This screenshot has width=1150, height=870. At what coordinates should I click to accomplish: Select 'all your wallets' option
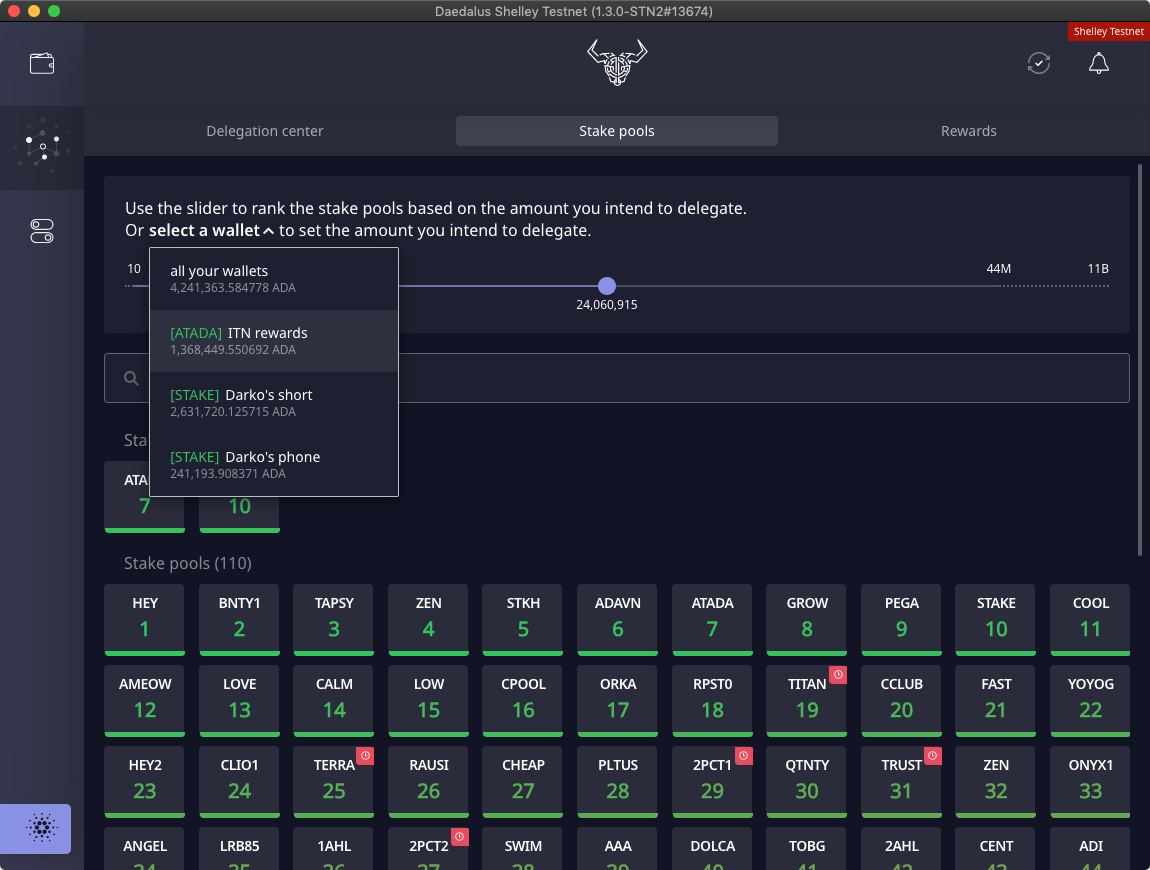(274, 279)
